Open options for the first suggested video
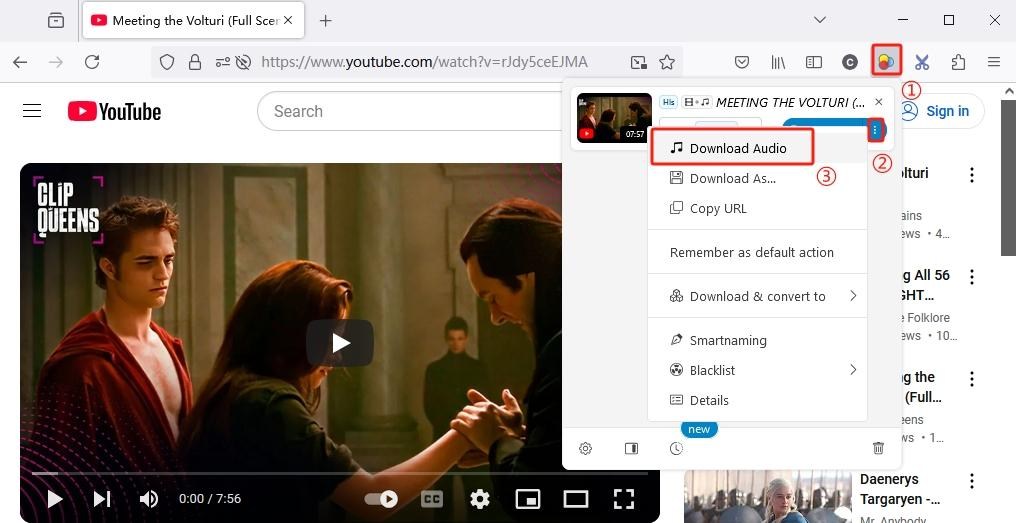The width and height of the screenshot is (1016, 523). coord(971,174)
